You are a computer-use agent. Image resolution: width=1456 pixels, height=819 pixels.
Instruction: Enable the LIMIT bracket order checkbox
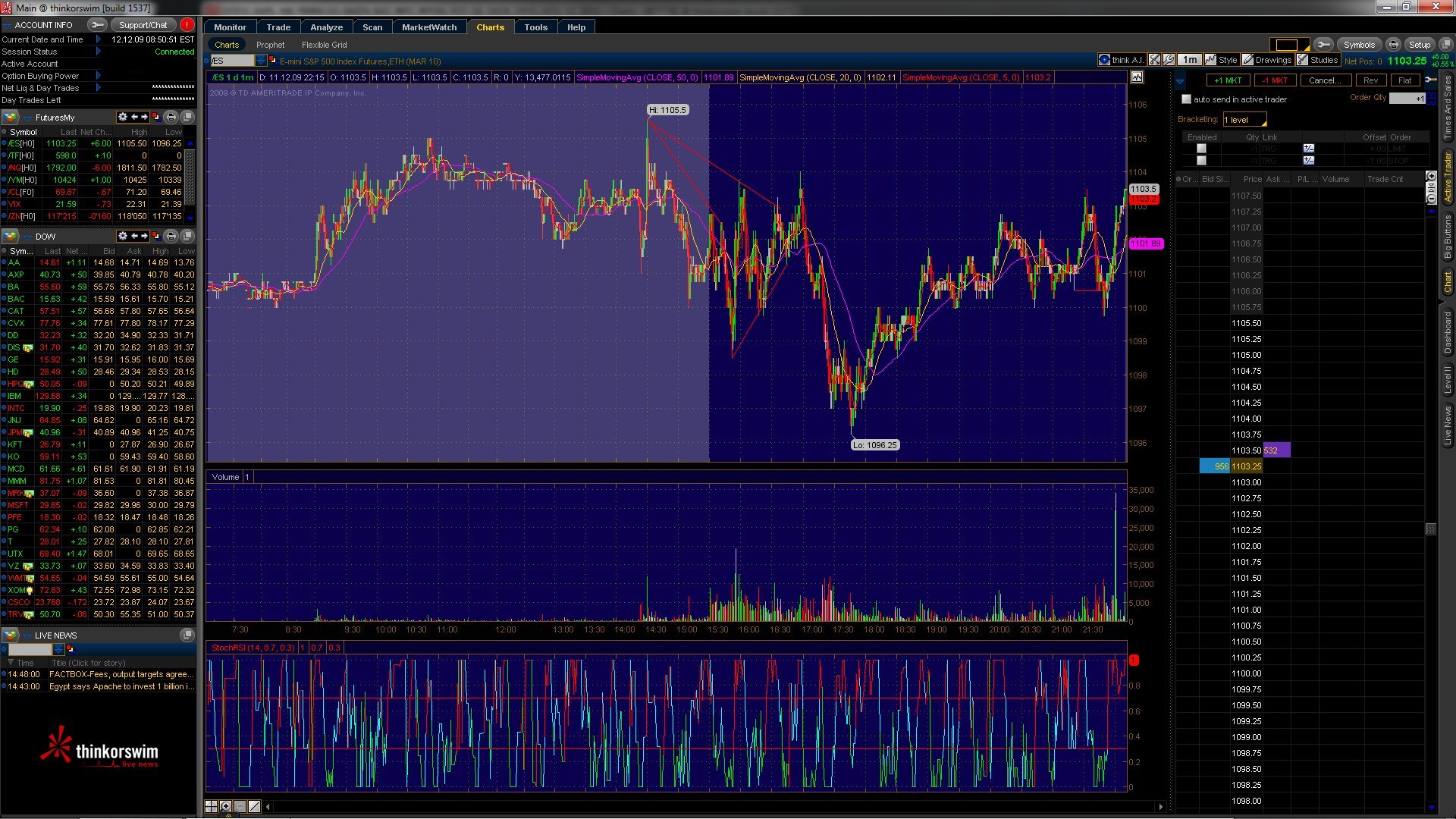pos(1201,149)
